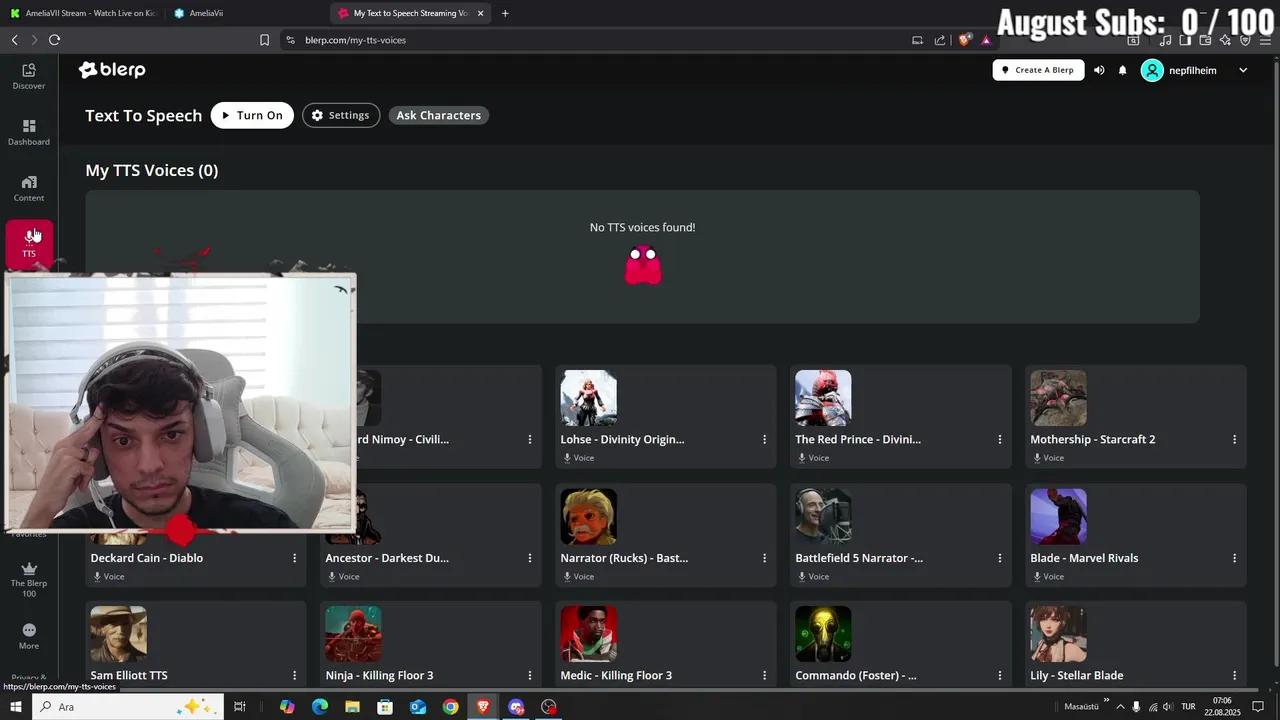Image resolution: width=1280 pixels, height=720 pixels.
Task: Select Commando (Foster) thumbnail
Action: click(823, 634)
